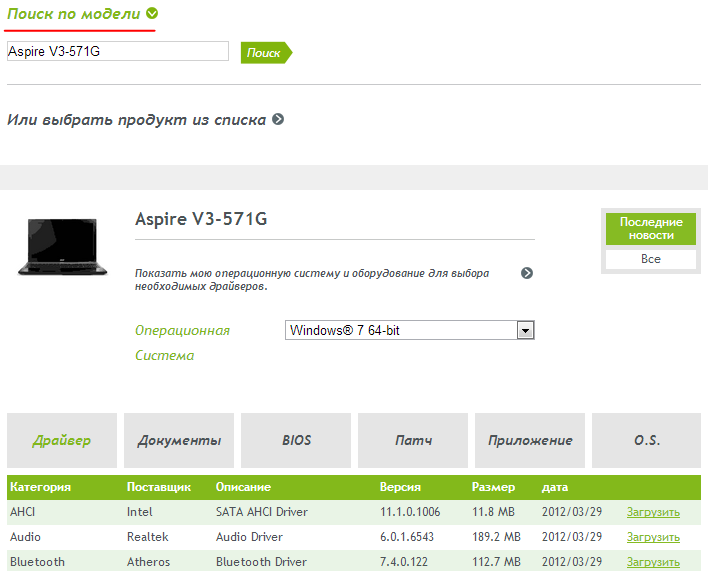Click the Версия column header
The height and width of the screenshot is (571, 708).
[x=400, y=487]
